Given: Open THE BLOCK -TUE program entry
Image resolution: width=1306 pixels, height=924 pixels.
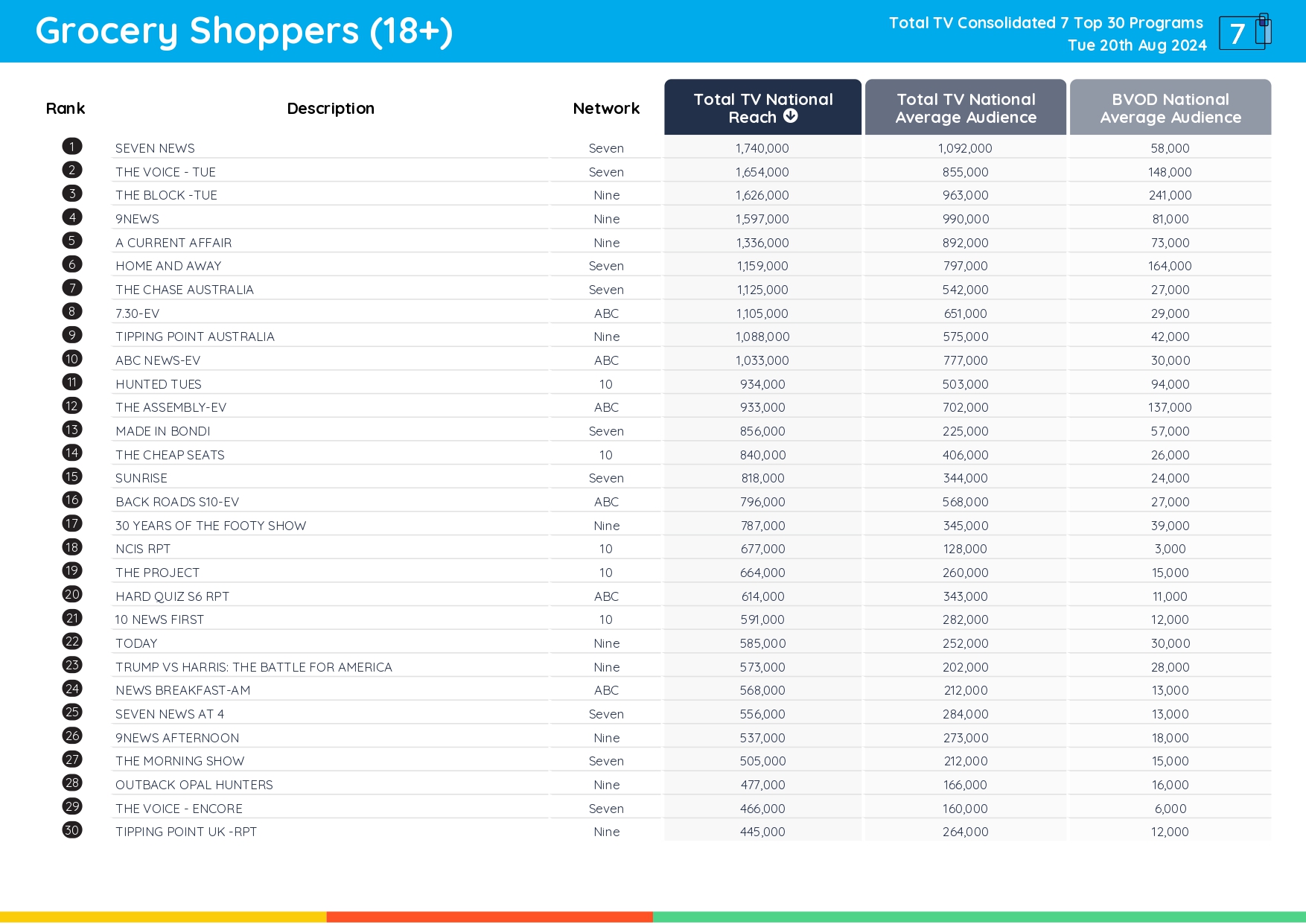Looking at the screenshot, I should (166, 194).
